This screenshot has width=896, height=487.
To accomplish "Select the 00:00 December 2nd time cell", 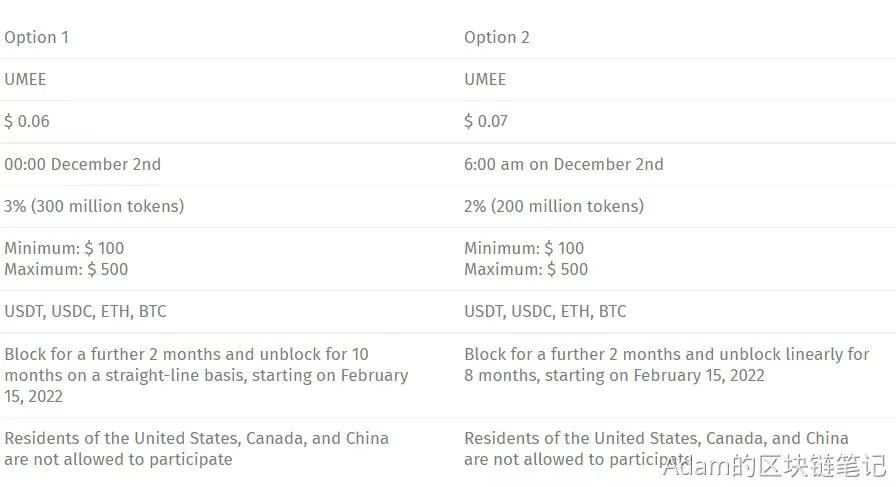I will [x=82, y=164].
